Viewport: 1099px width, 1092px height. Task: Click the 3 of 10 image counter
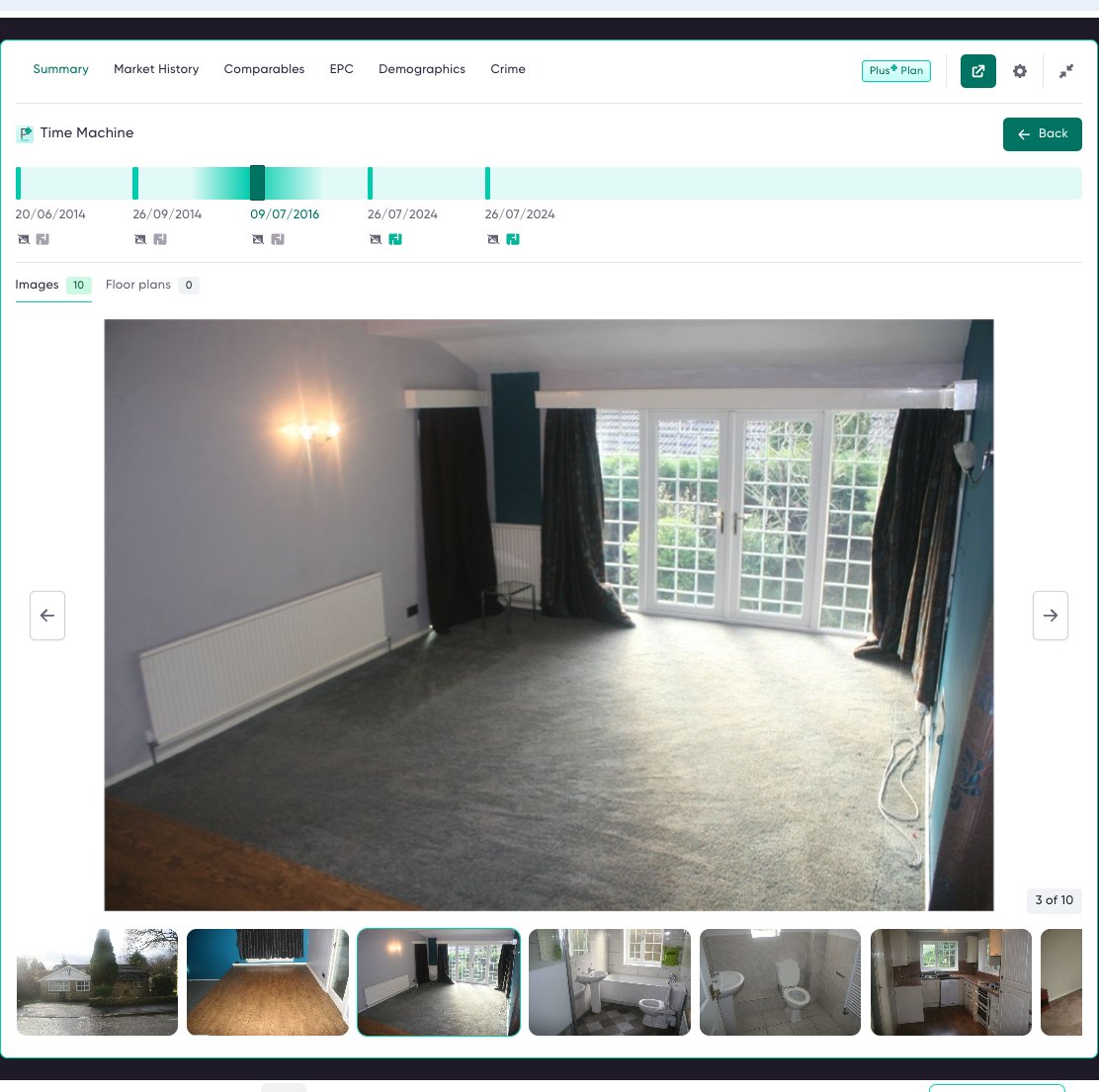(1055, 900)
